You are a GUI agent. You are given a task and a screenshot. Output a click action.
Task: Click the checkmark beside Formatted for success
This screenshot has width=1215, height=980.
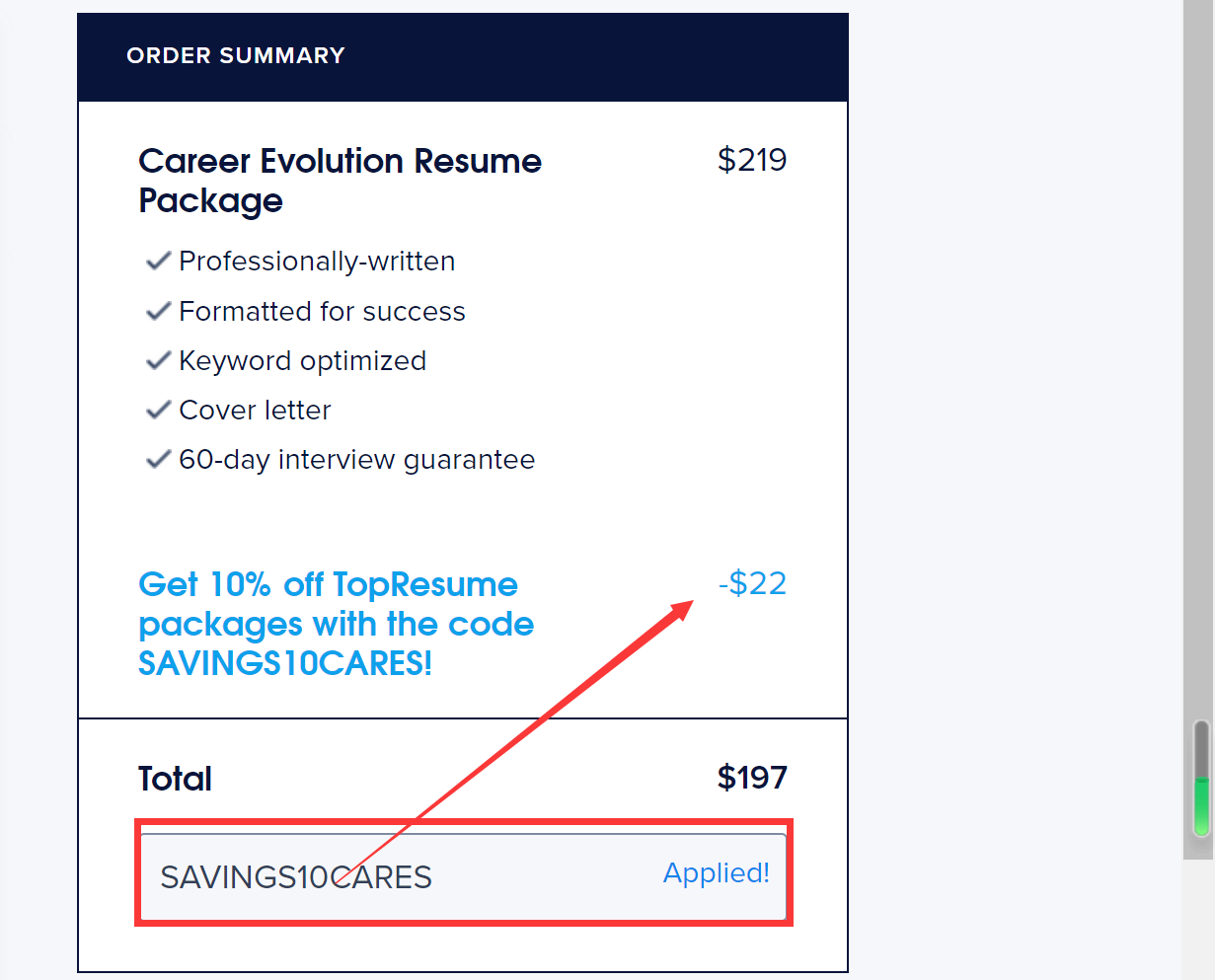pos(158,311)
